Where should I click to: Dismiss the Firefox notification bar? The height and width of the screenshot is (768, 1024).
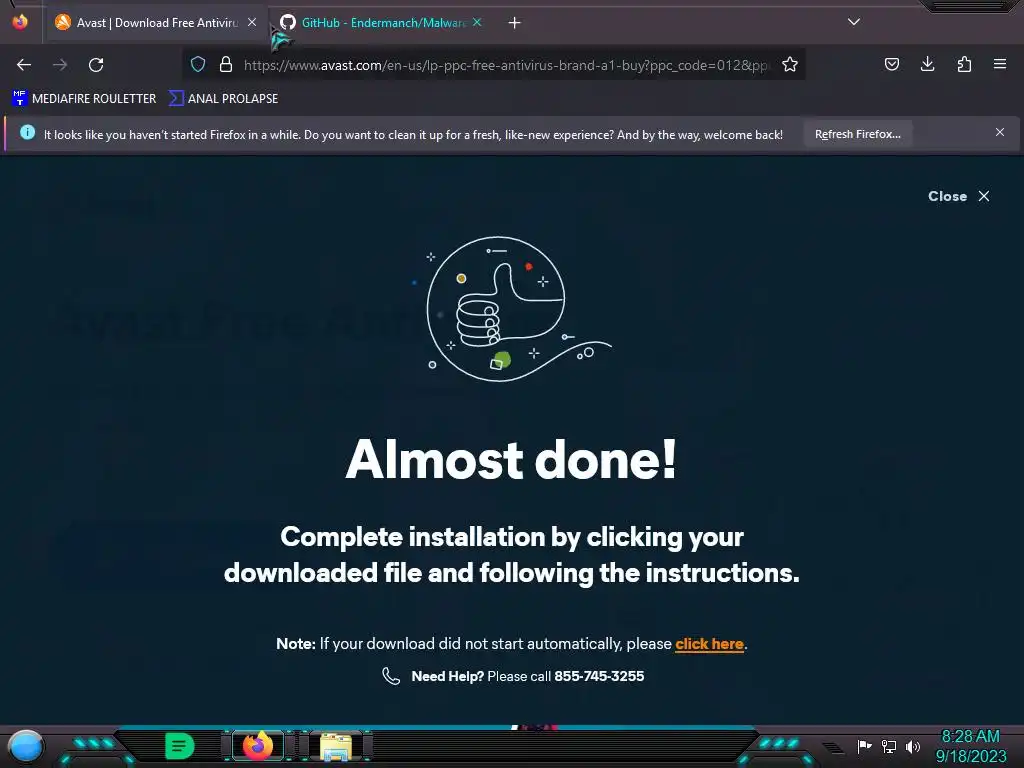(x=1000, y=133)
